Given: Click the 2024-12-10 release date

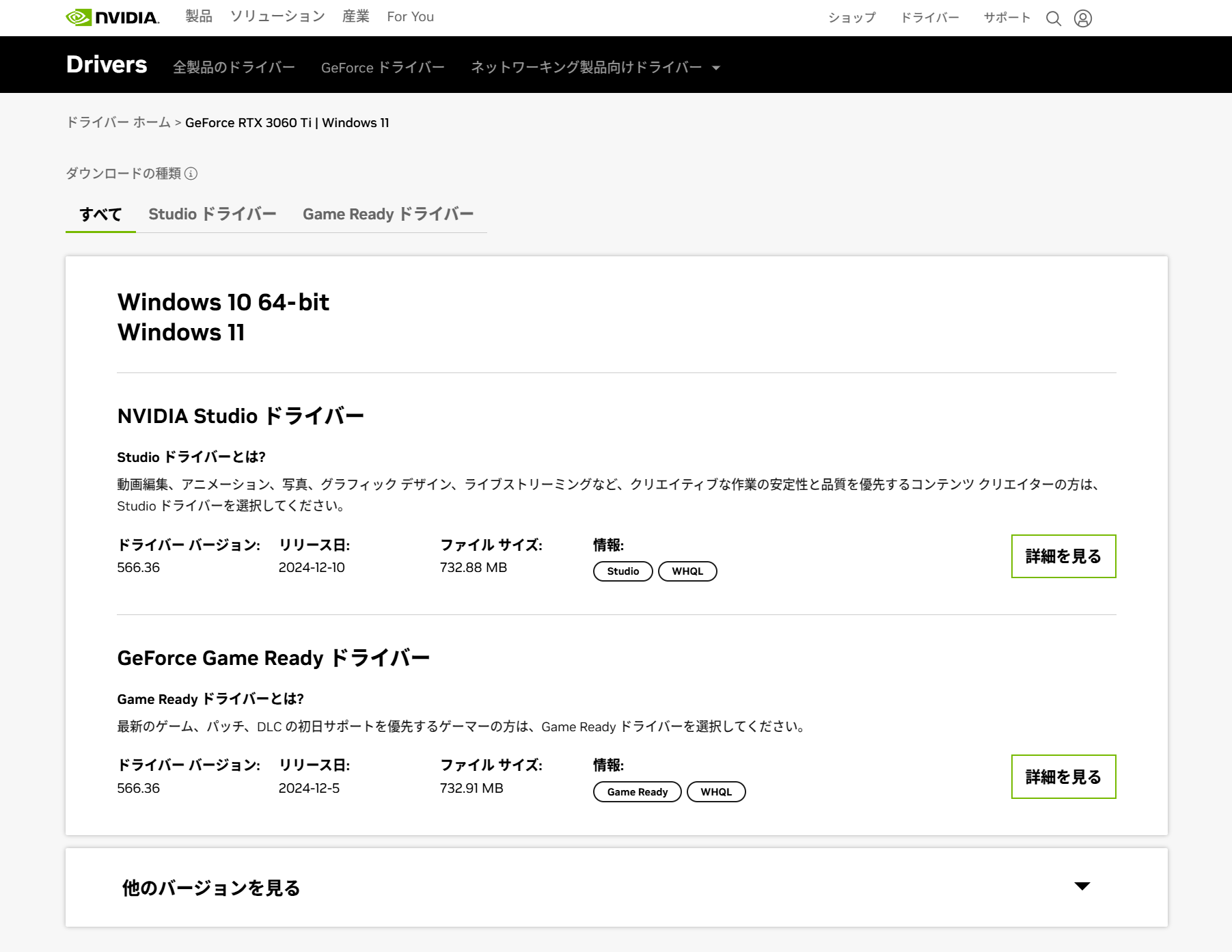Looking at the screenshot, I should coord(312,567).
